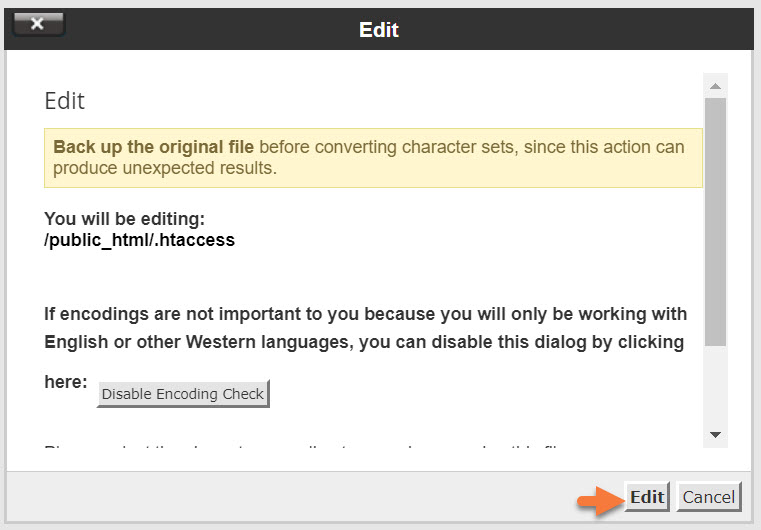Click the "Edit" title in the dark header
Image resolution: width=761 pixels, height=530 pixels.
tap(379, 29)
